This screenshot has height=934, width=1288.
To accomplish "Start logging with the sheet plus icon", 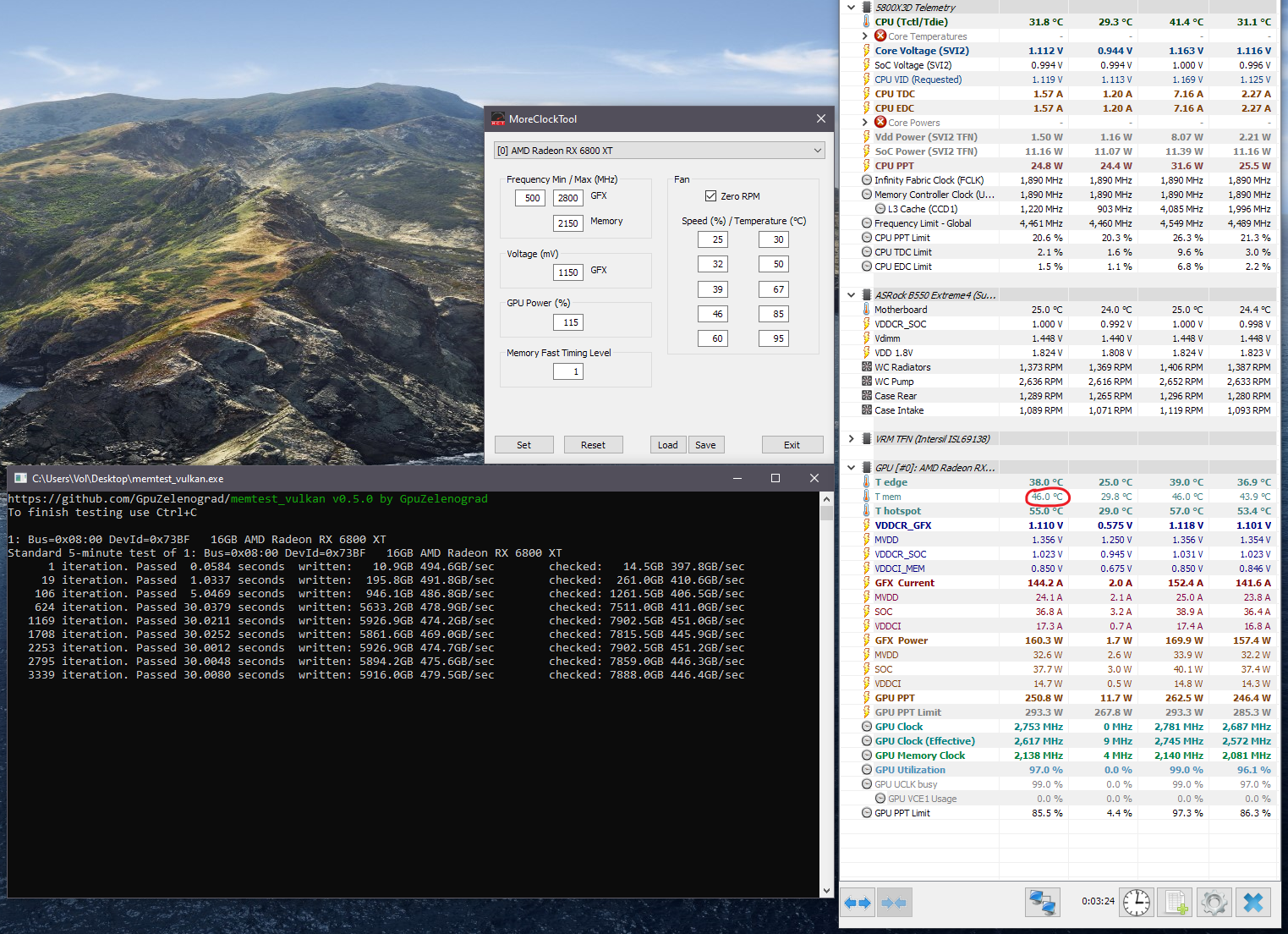I will click(x=1176, y=903).
